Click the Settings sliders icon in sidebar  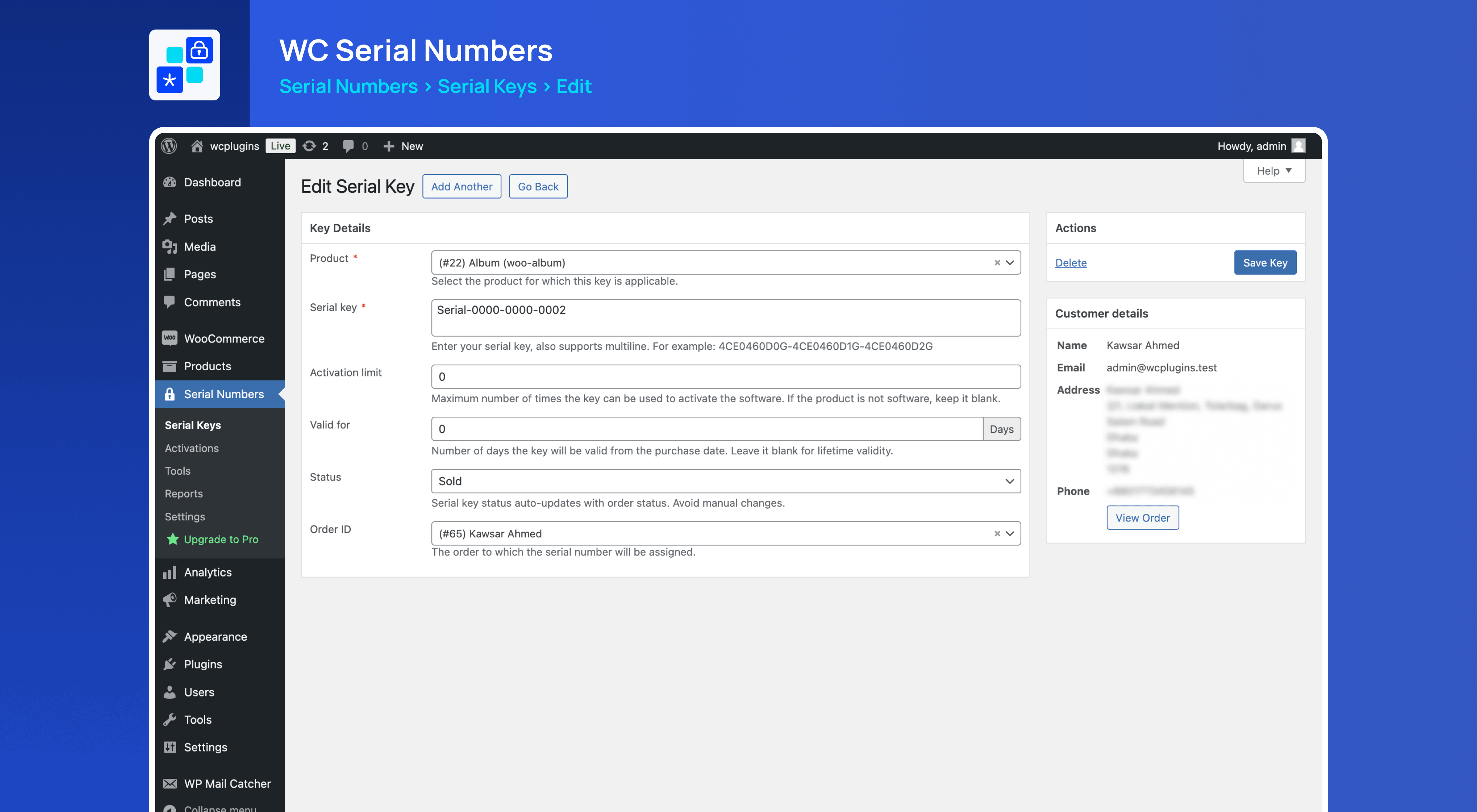pos(170,747)
